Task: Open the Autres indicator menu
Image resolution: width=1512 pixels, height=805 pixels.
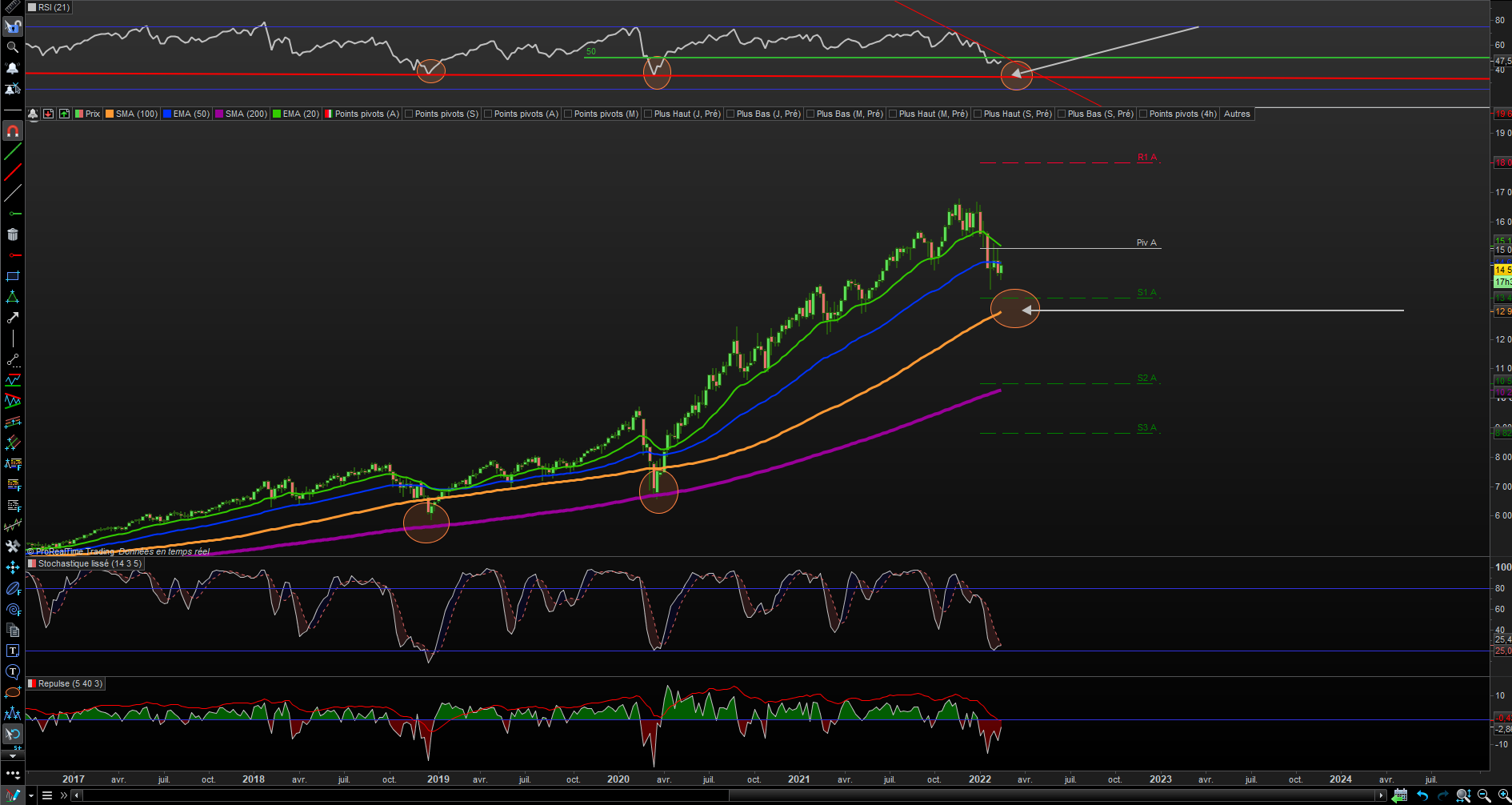Action: 1237,114
